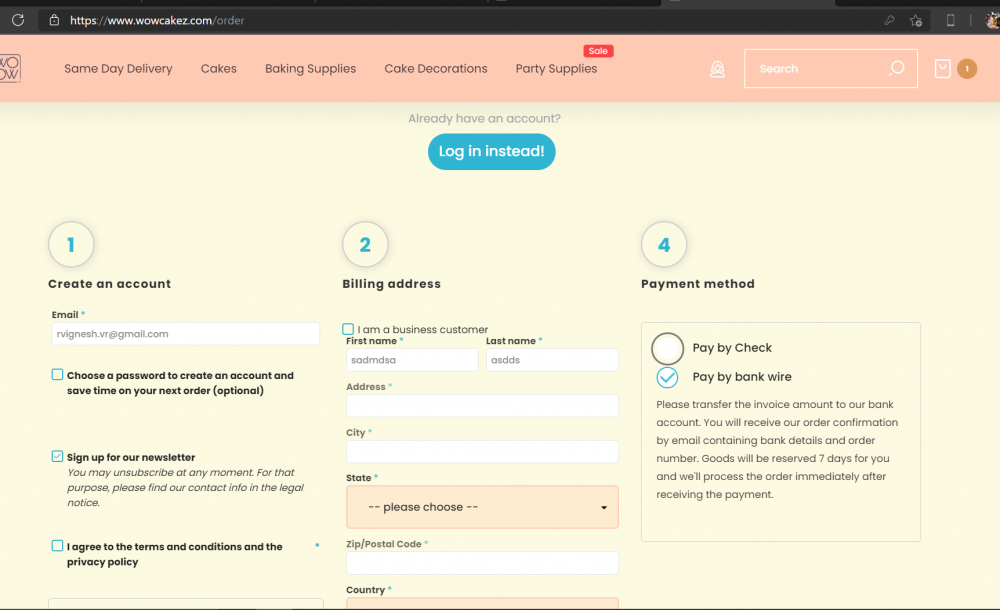Open the State dropdown
Viewport: 1000px width, 610px height.
click(482, 507)
